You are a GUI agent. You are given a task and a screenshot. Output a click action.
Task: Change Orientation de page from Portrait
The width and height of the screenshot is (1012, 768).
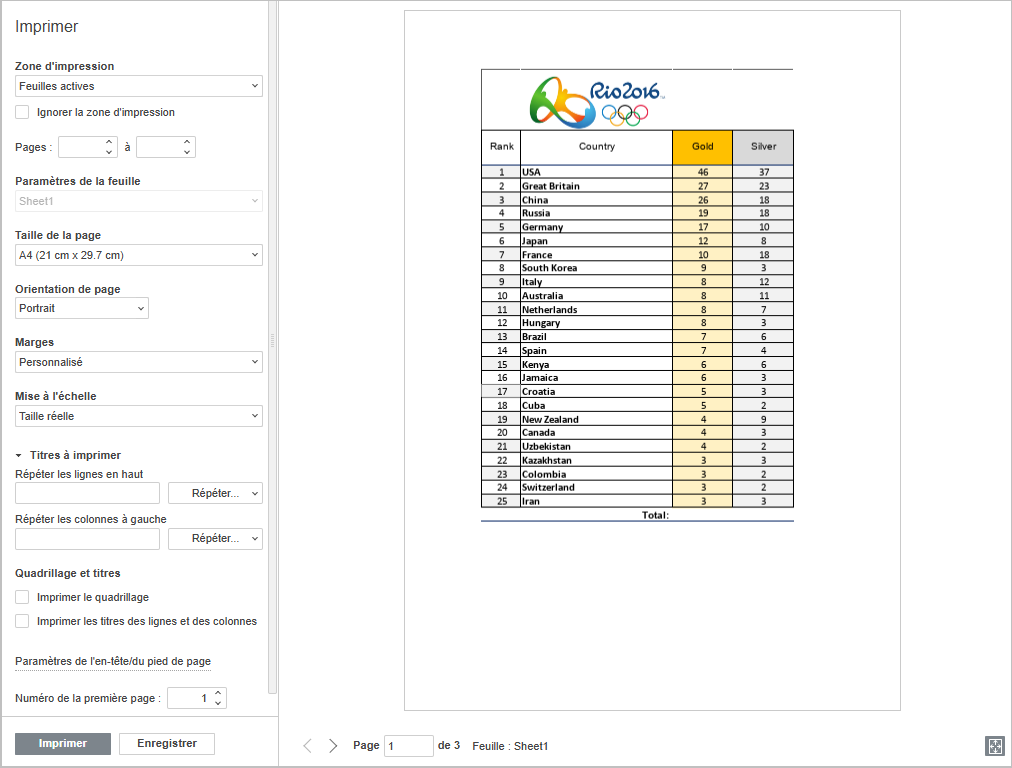82,308
